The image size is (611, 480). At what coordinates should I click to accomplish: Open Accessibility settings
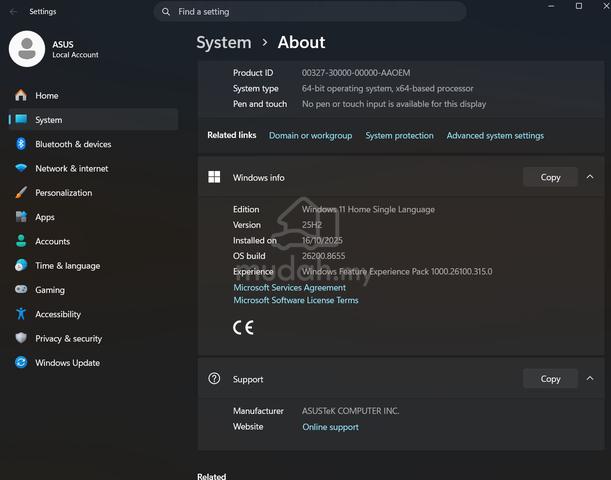coord(94,314)
